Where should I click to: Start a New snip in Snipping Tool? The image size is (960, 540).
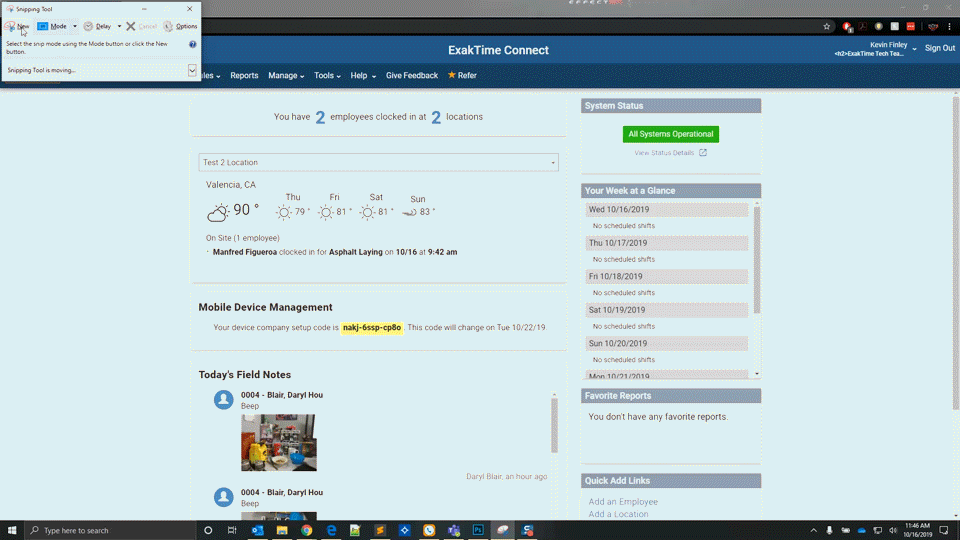click(x=17, y=26)
